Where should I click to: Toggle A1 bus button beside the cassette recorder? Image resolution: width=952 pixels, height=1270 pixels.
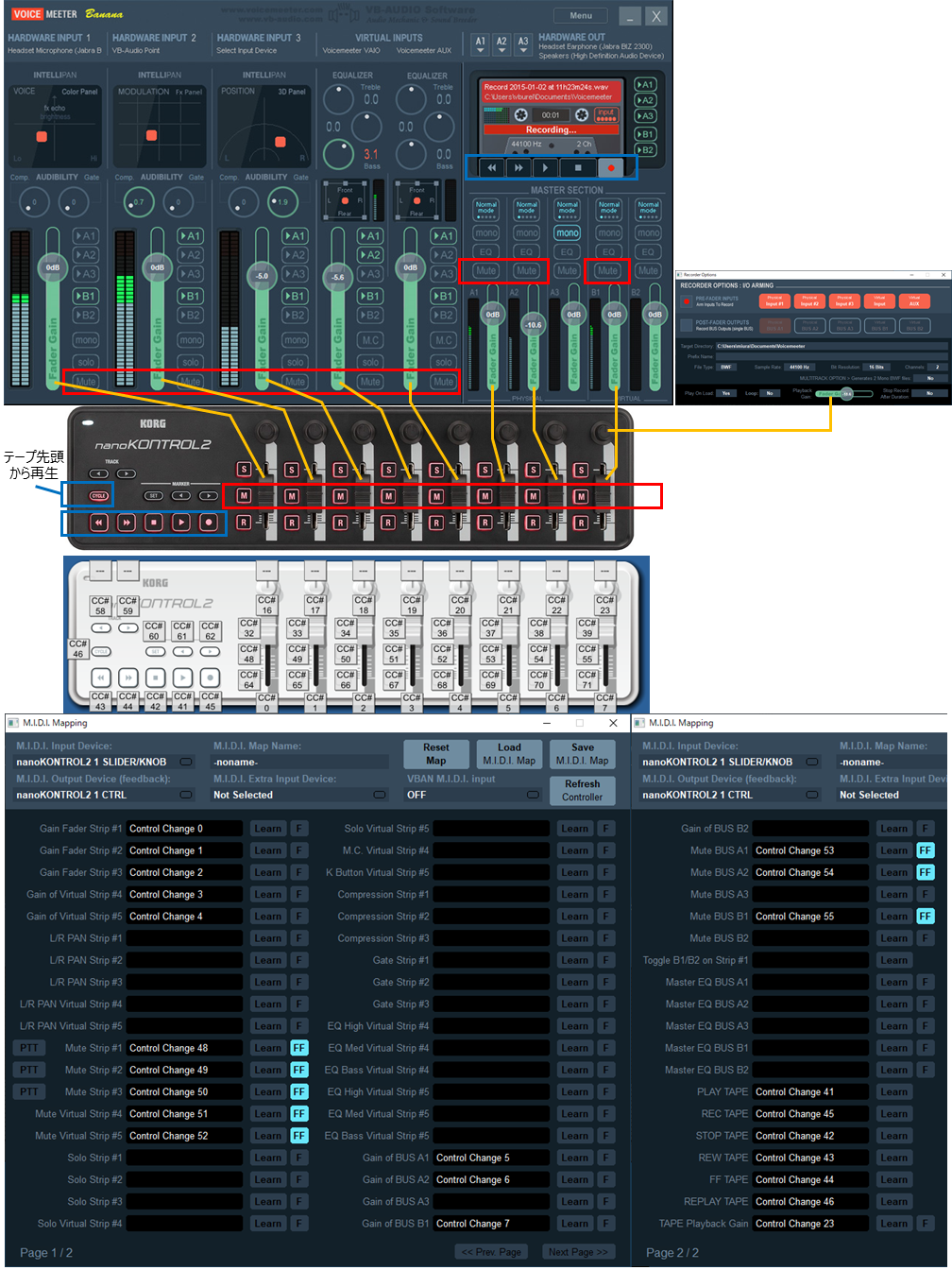tap(645, 85)
